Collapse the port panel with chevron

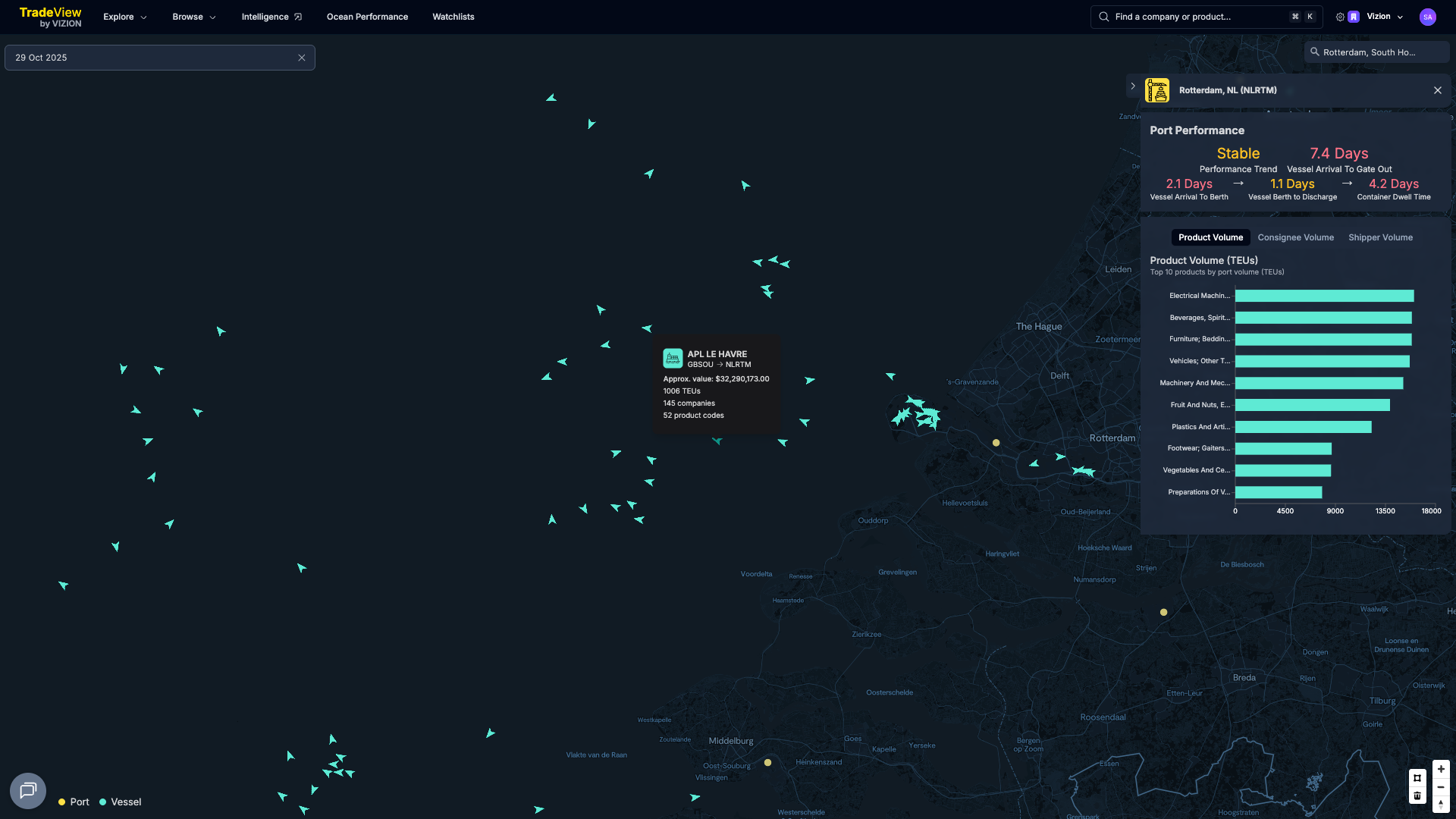(x=1133, y=86)
